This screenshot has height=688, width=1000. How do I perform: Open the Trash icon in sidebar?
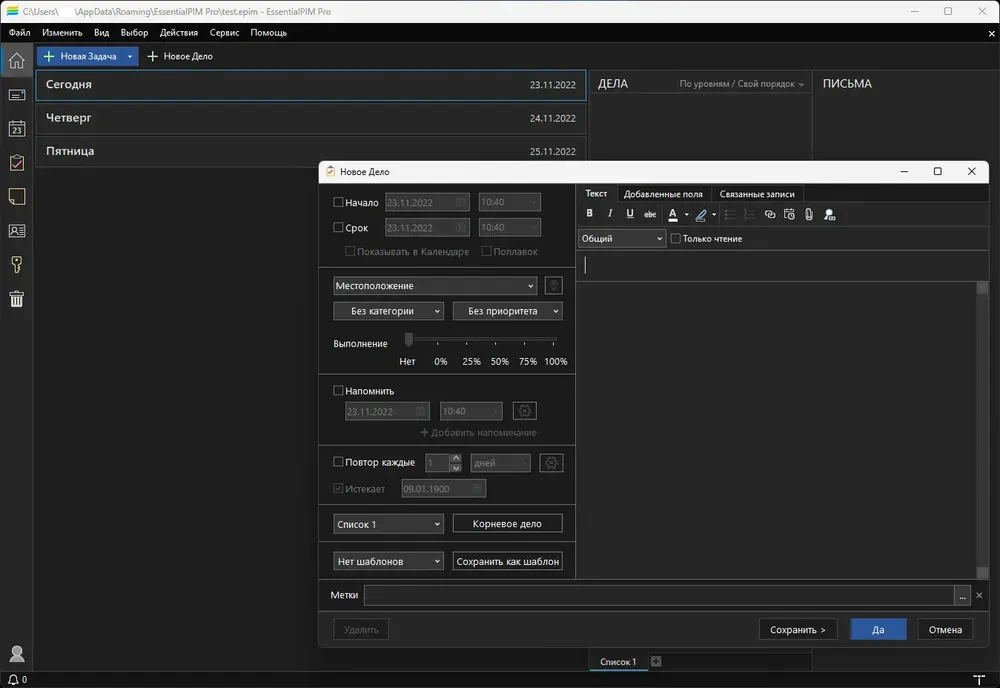[17, 298]
